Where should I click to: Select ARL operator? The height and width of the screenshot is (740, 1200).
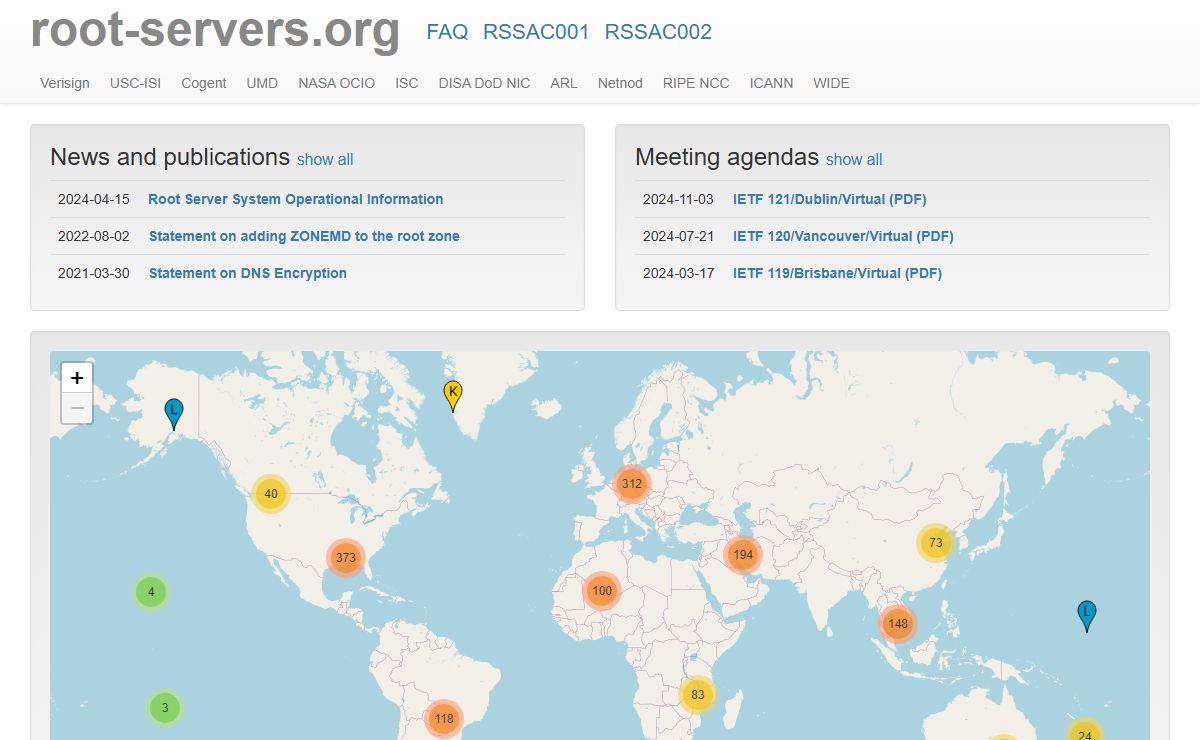564,83
